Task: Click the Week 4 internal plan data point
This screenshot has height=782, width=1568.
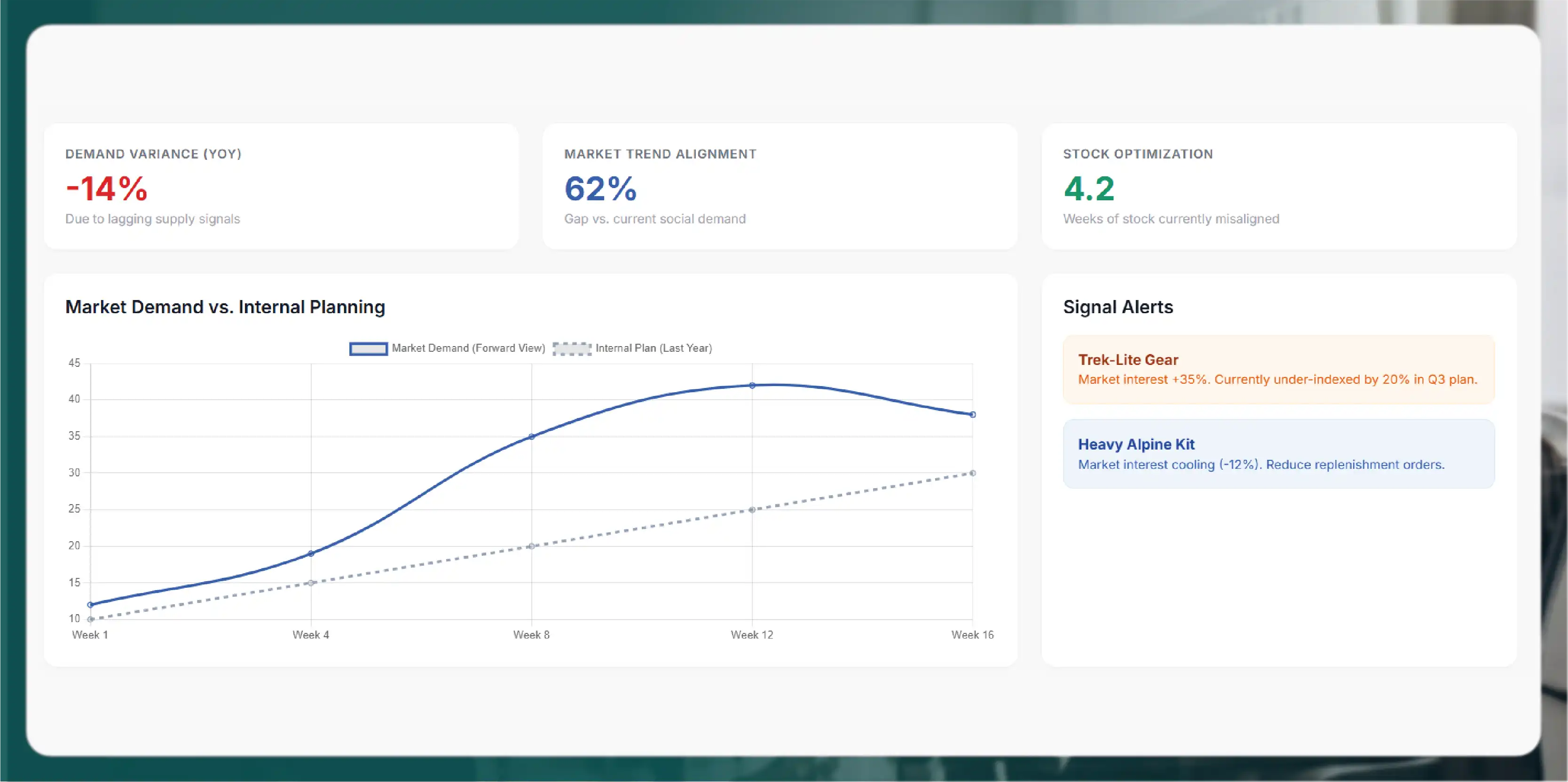Action: (x=311, y=583)
